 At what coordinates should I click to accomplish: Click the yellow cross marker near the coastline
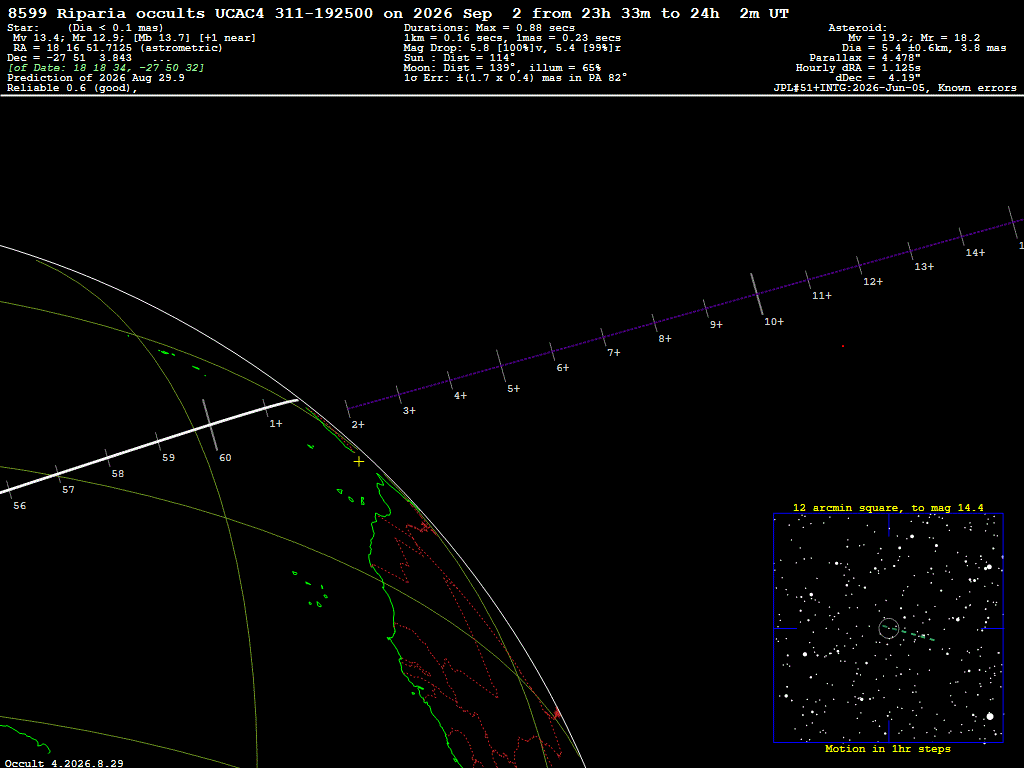click(359, 462)
